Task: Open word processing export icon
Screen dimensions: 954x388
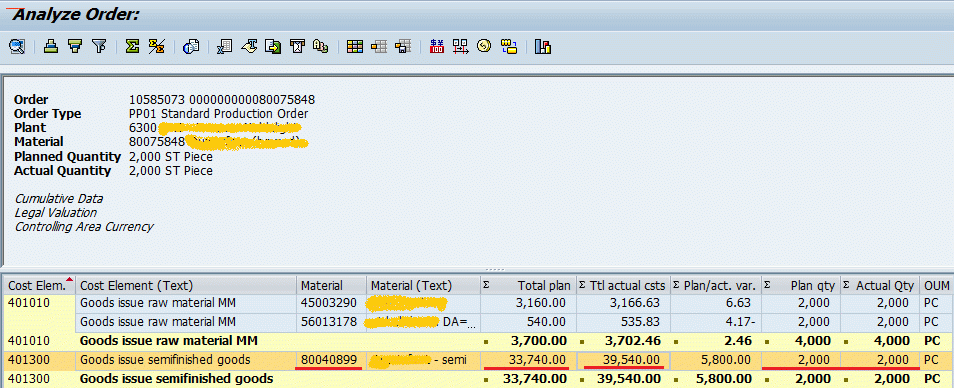Action: [x=249, y=46]
